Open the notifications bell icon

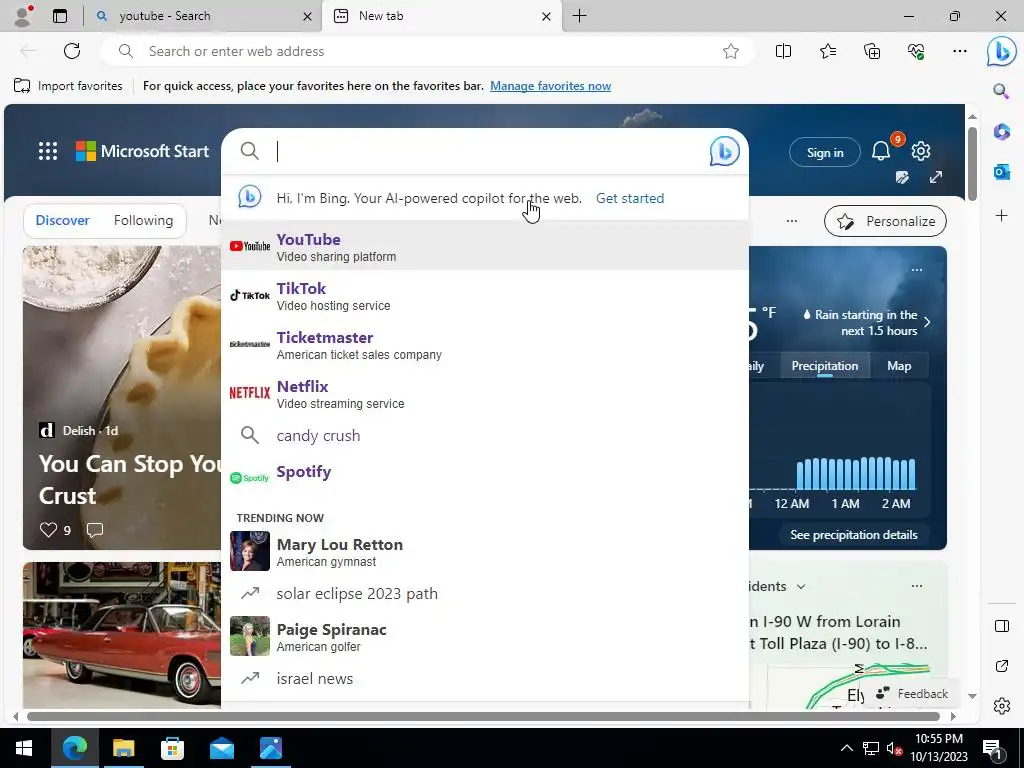coord(881,152)
